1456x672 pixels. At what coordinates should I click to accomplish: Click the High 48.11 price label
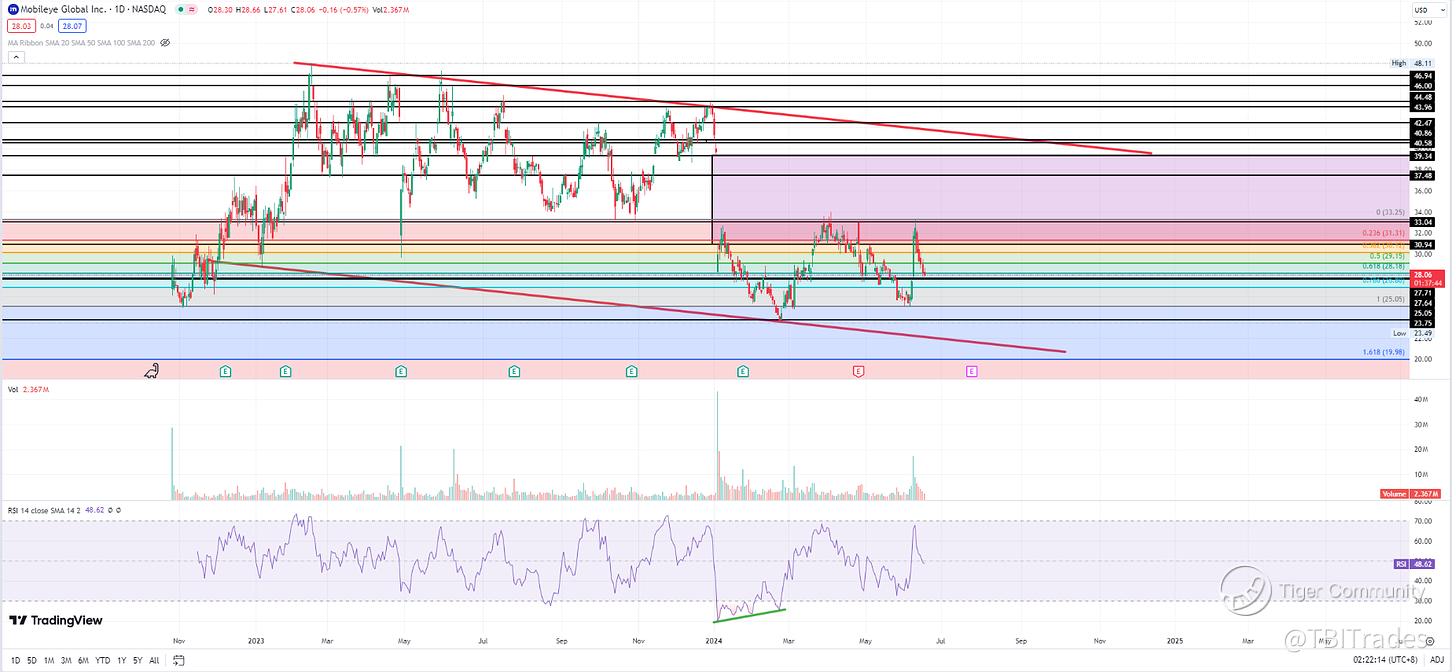tap(1413, 63)
